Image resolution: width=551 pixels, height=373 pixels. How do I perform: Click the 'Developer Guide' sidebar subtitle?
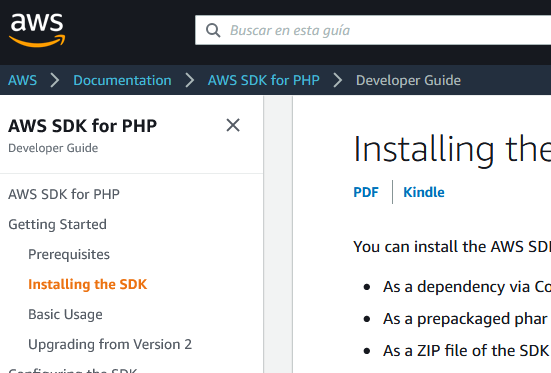[53, 148]
